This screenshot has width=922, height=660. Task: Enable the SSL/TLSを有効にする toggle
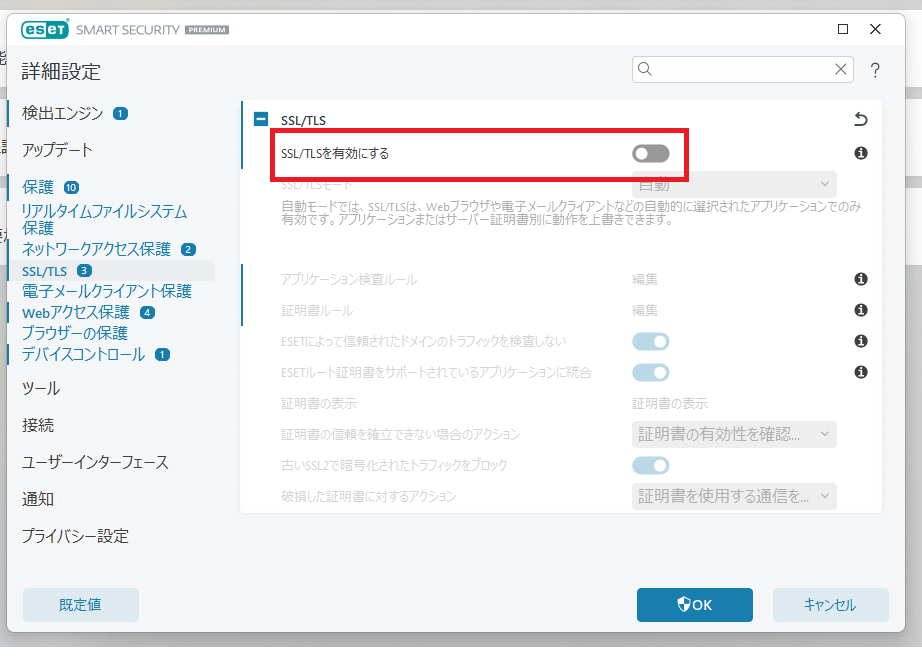tap(650, 154)
